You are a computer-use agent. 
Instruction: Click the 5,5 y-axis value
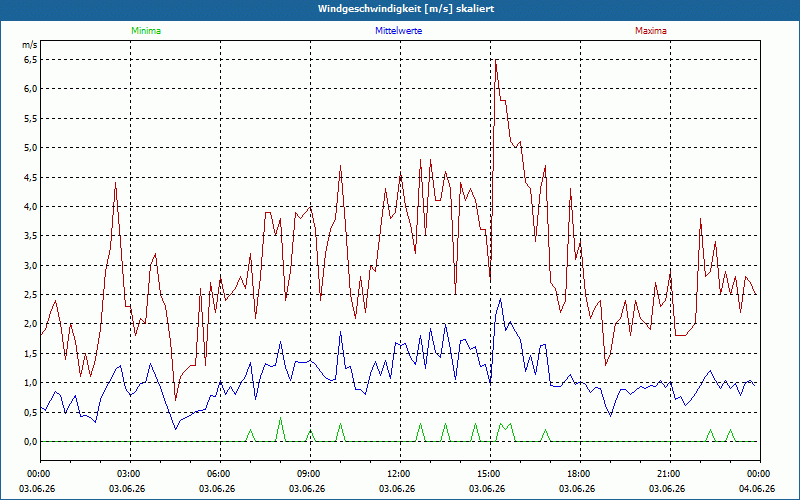tap(30, 118)
